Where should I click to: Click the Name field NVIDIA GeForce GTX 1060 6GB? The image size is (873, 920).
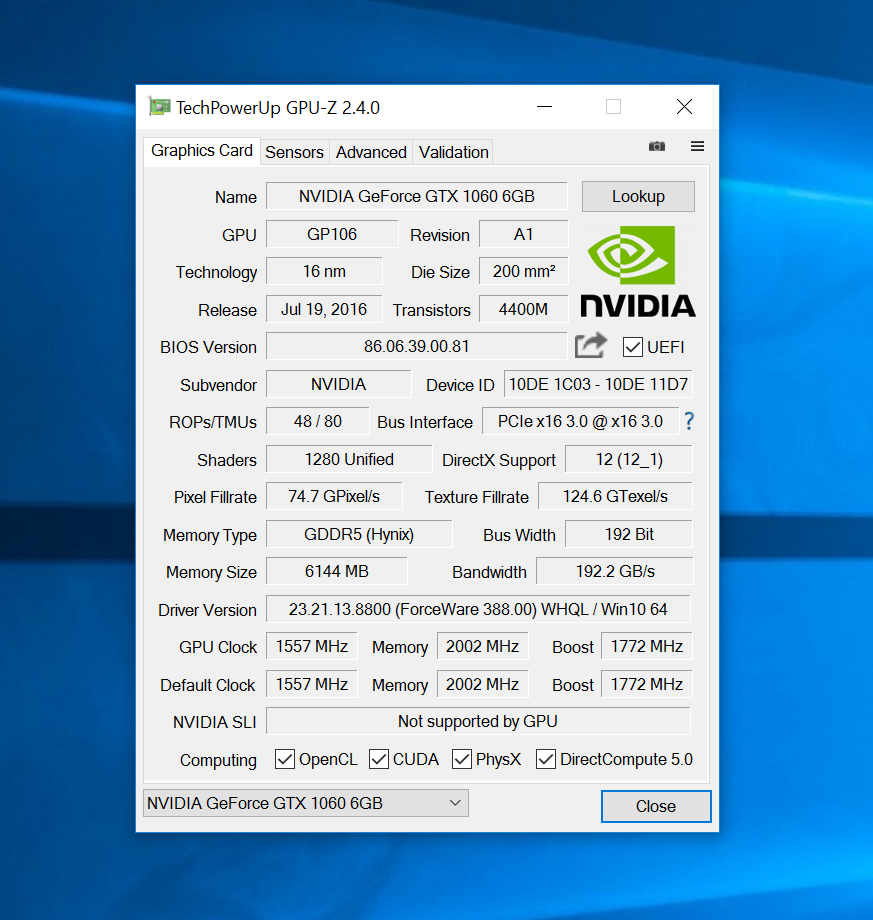coord(417,196)
